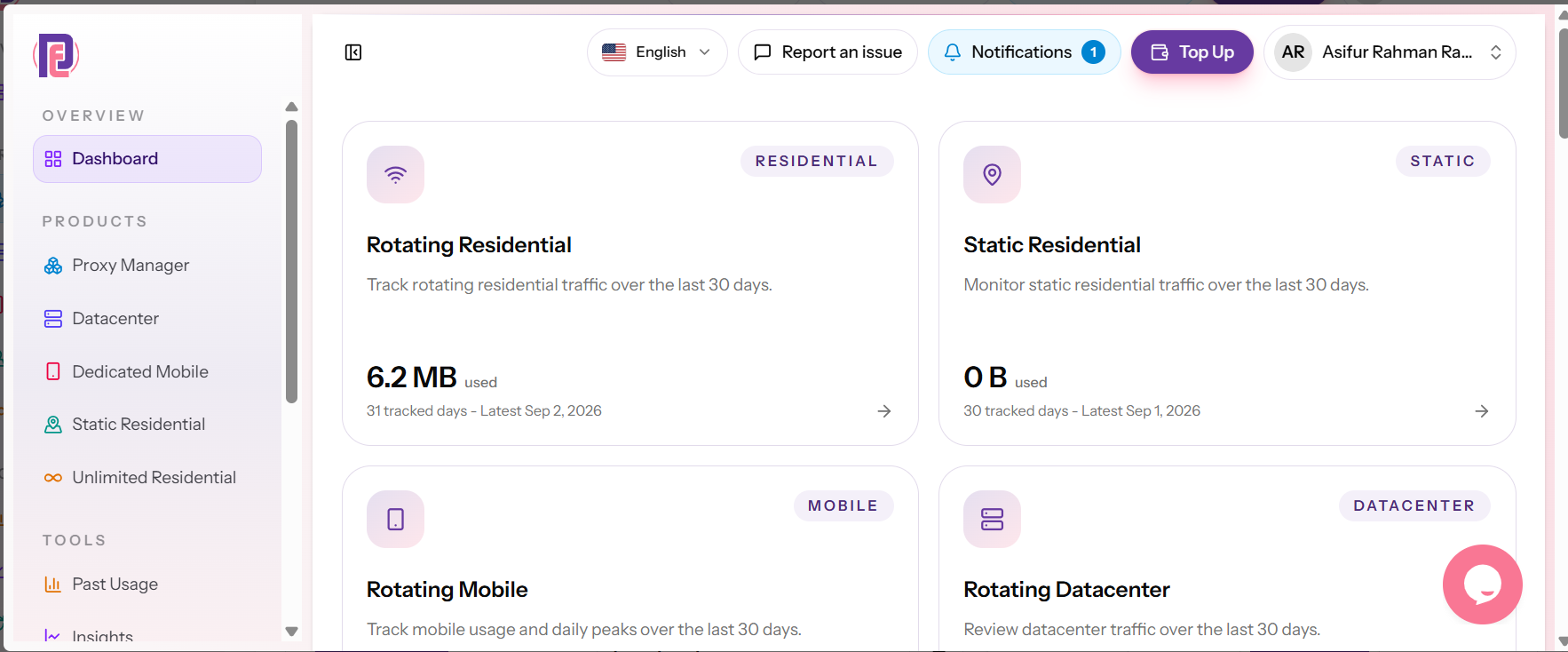Click the phone icon on Rotating Mobile card

396,519
